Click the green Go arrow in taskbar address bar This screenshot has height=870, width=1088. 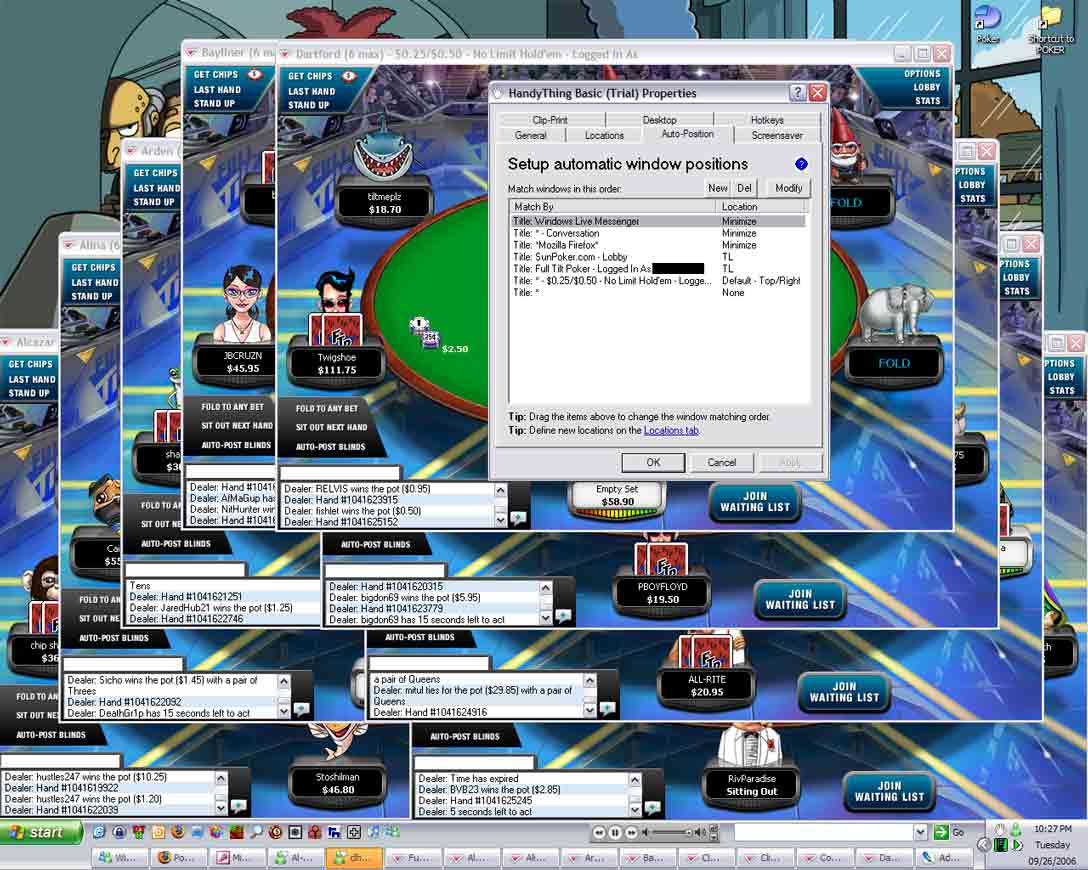point(941,833)
